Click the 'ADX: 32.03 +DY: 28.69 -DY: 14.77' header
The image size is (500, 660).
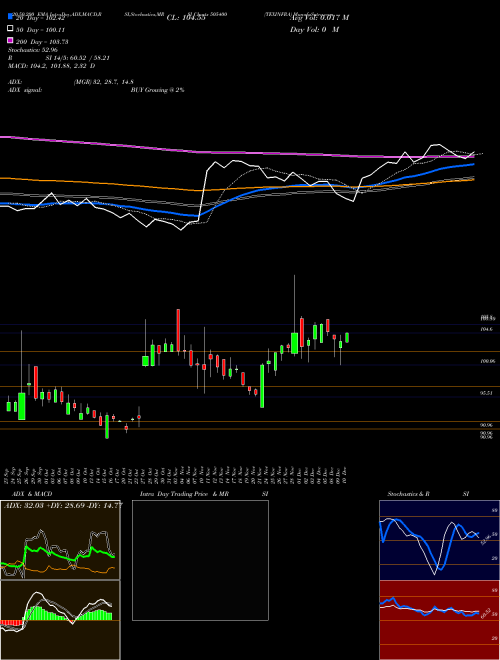click(63, 505)
